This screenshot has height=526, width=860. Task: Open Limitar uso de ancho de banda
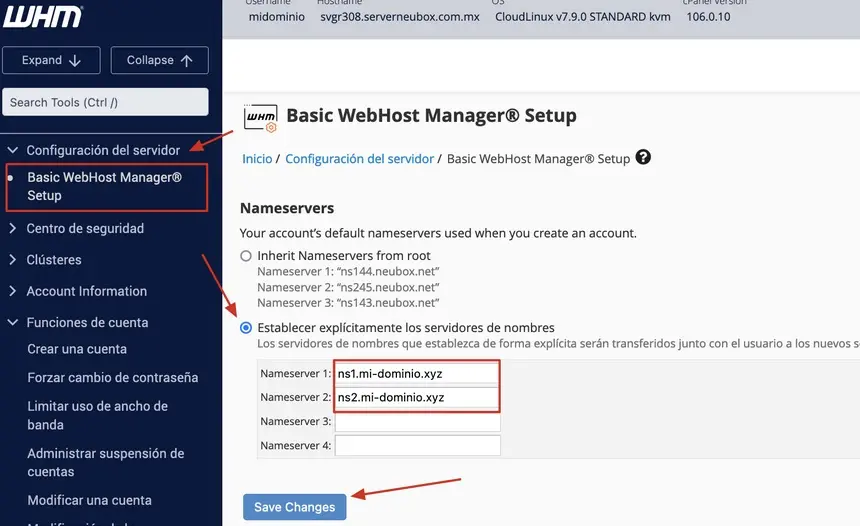point(98,415)
